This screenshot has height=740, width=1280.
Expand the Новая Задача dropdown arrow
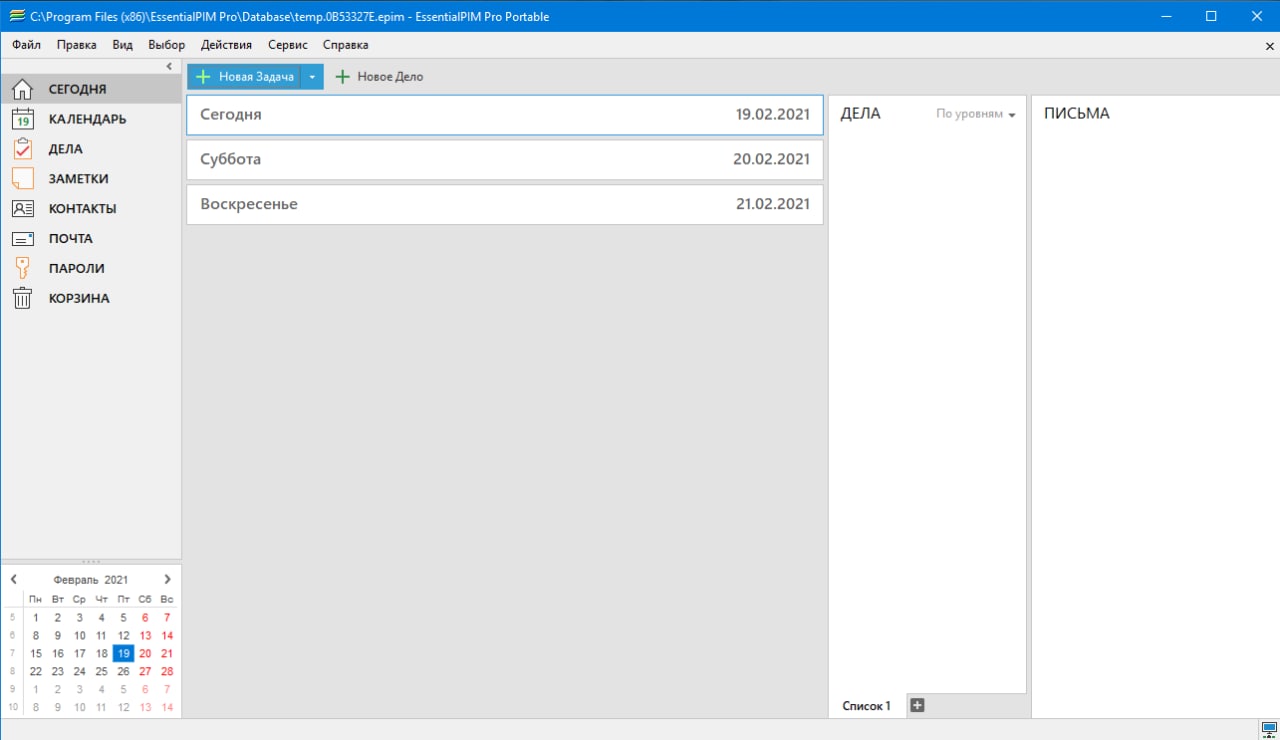[x=312, y=77]
